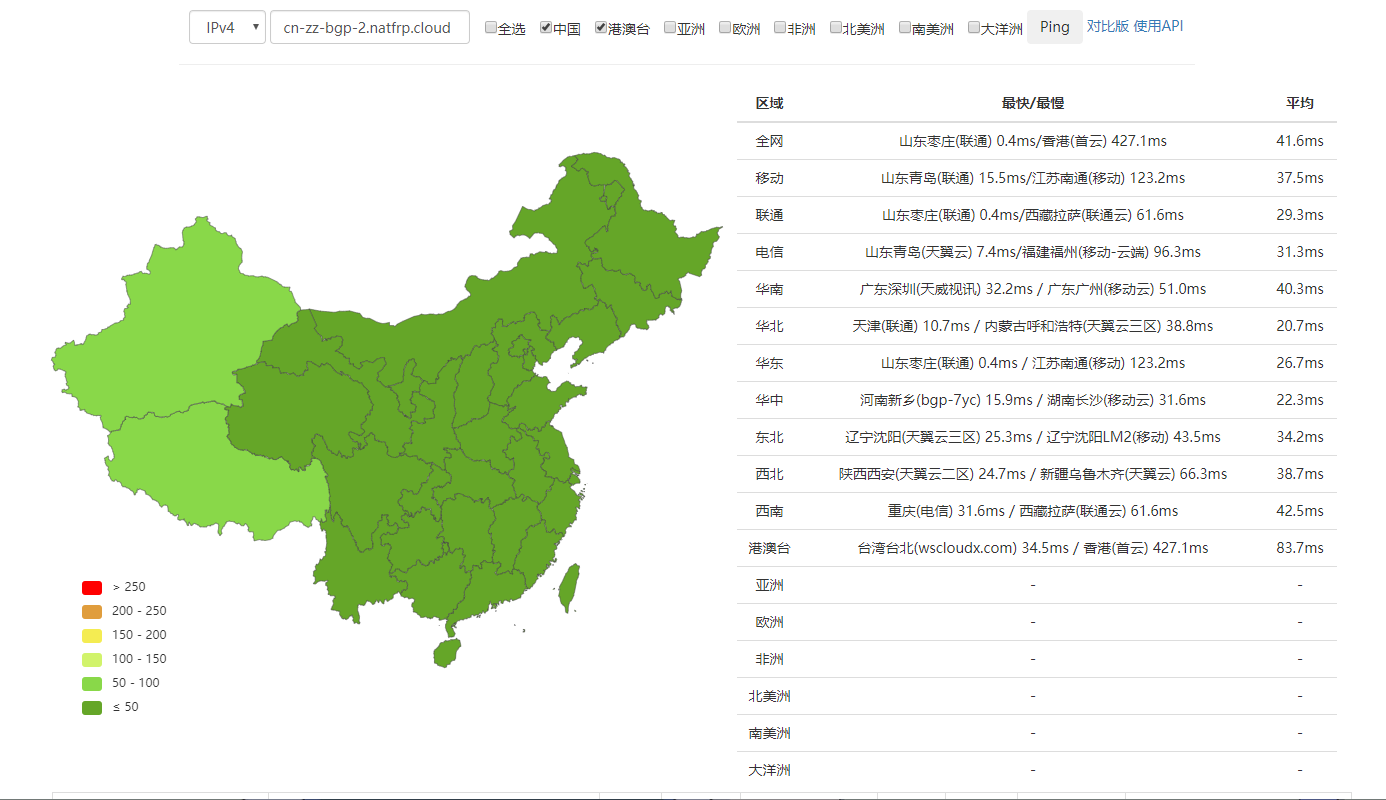The width and height of the screenshot is (1386, 800).
Task: Open the 对比版 link
Action: [1108, 26]
